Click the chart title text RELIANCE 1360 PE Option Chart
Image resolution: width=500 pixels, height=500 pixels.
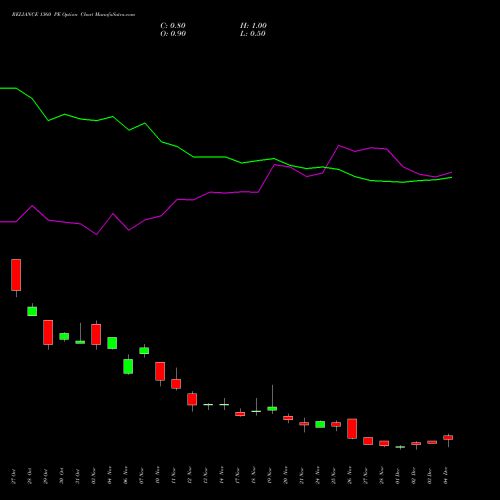point(53,15)
